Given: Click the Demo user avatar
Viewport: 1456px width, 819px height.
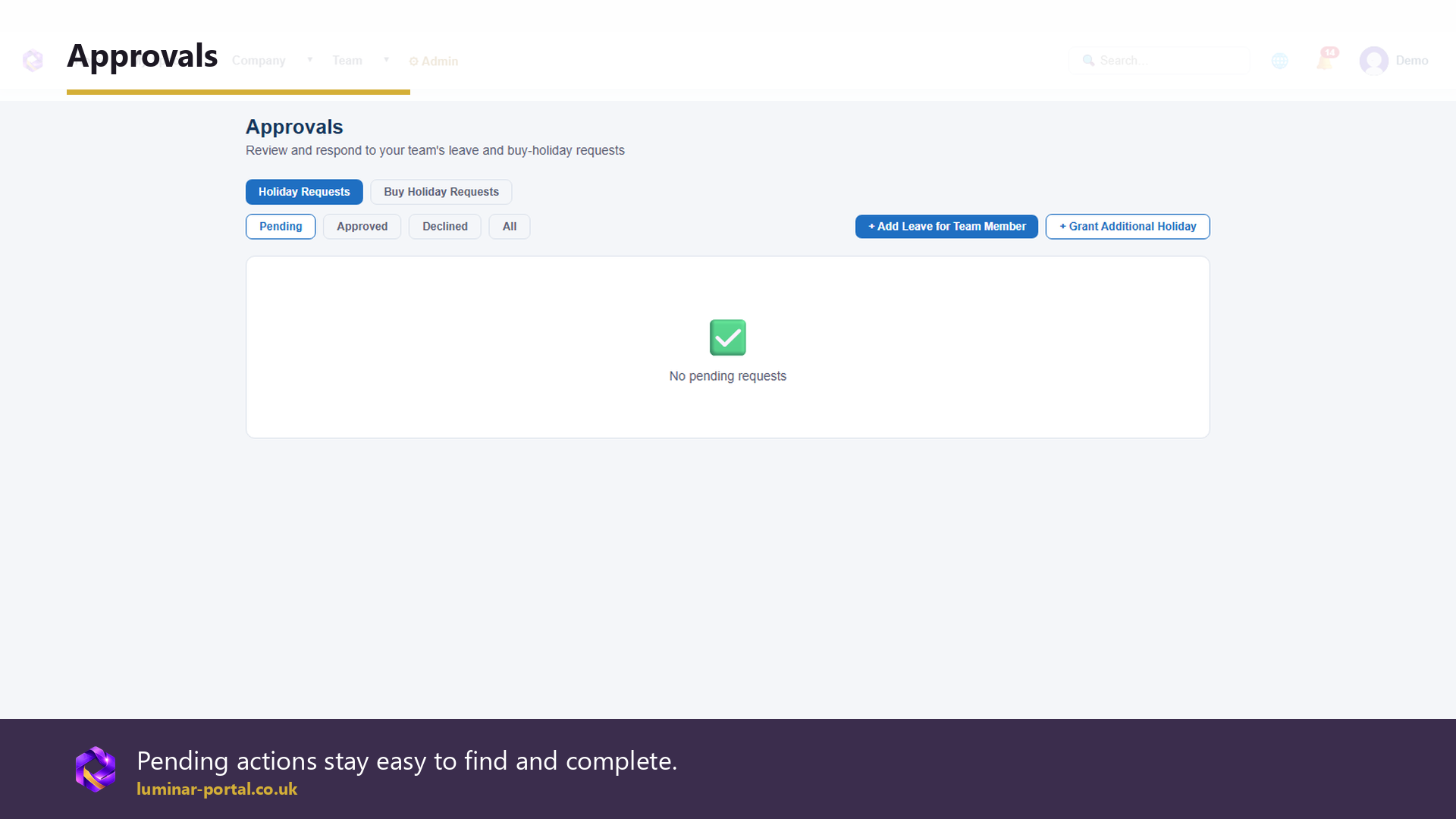Looking at the screenshot, I should tap(1373, 61).
